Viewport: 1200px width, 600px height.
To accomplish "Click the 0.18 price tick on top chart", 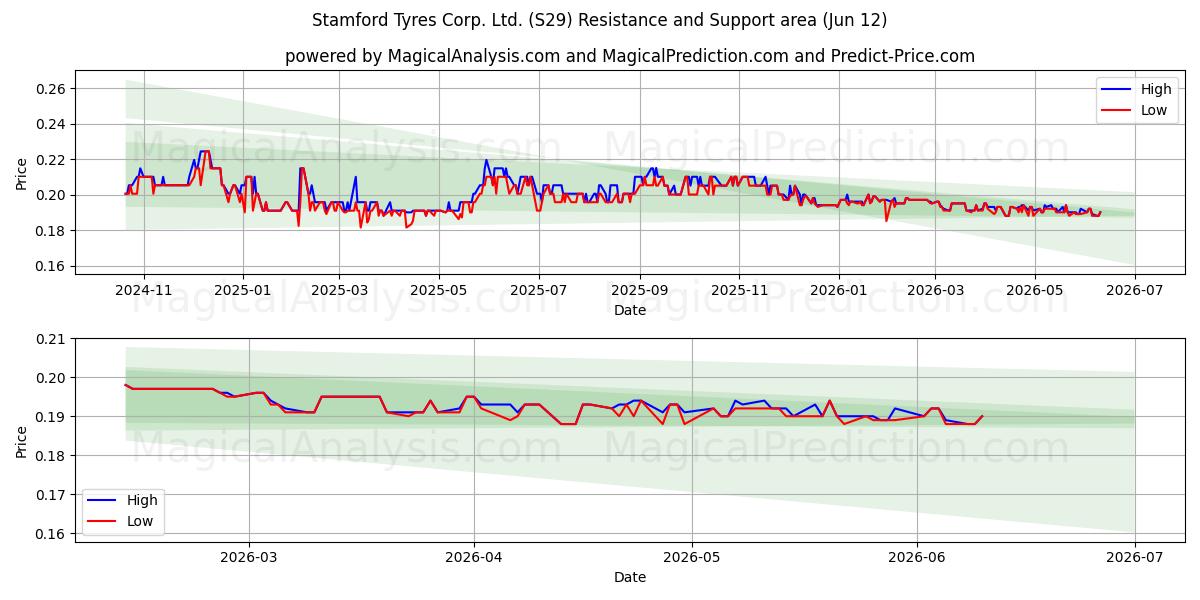I will point(52,231).
